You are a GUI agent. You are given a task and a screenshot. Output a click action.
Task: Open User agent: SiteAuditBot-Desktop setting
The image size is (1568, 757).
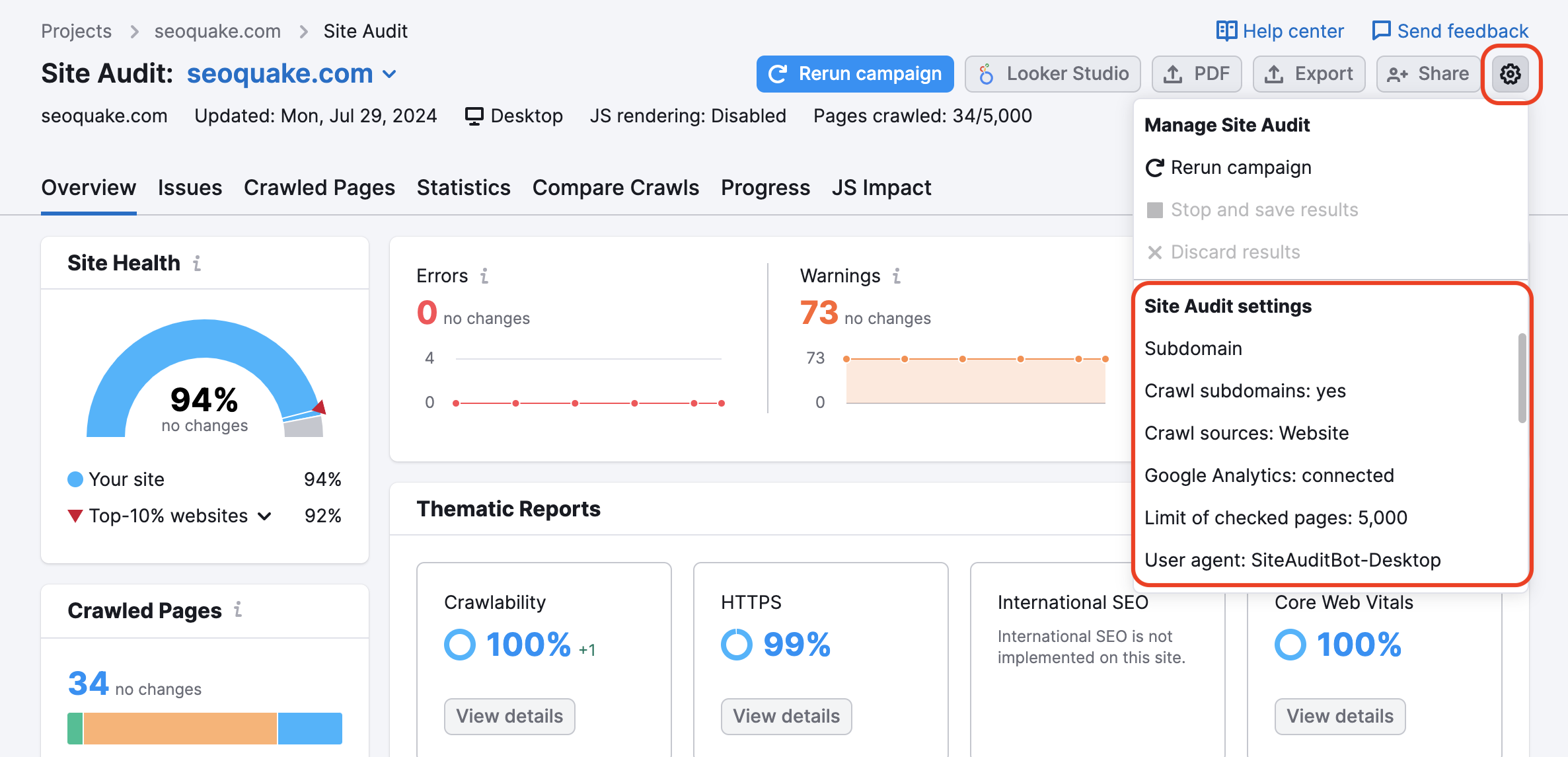(x=1292, y=560)
